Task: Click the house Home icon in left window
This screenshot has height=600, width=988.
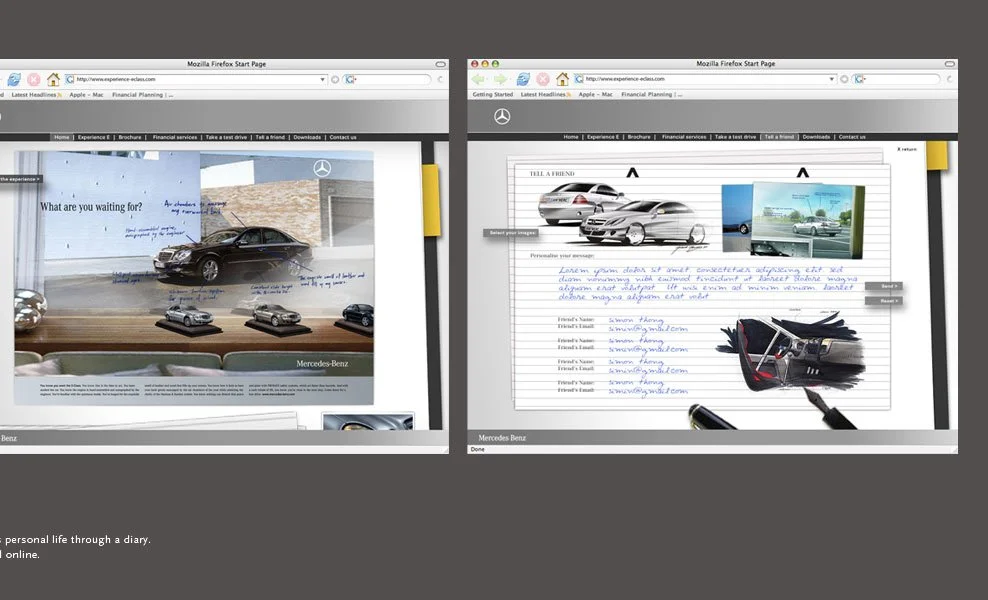Action: [x=54, y=79]
